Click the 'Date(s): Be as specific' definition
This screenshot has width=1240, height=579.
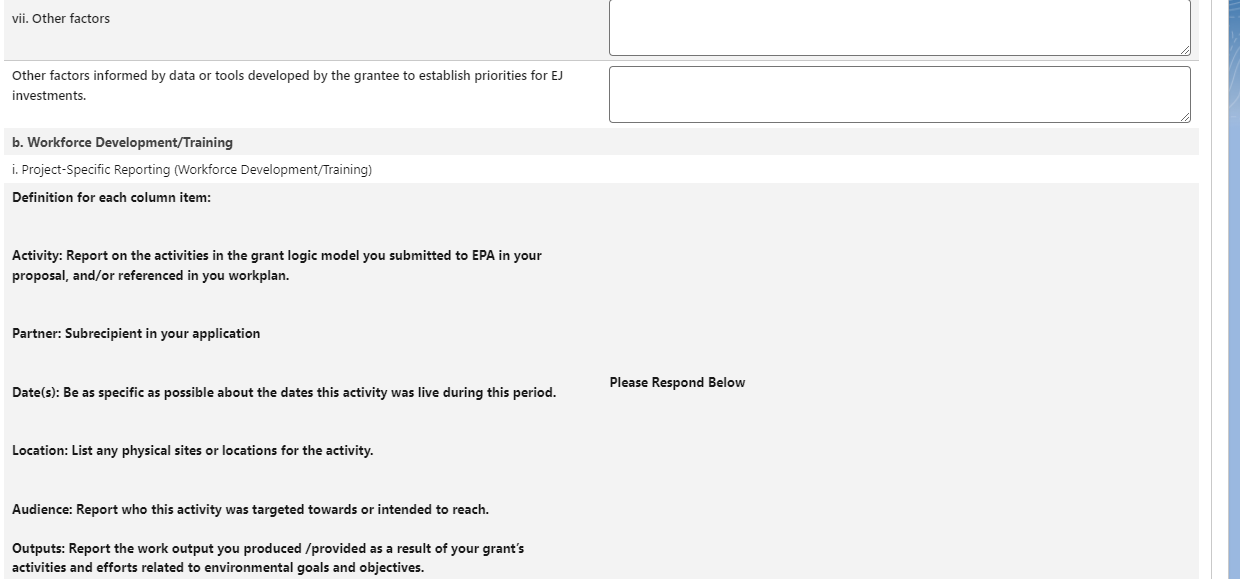284,393
